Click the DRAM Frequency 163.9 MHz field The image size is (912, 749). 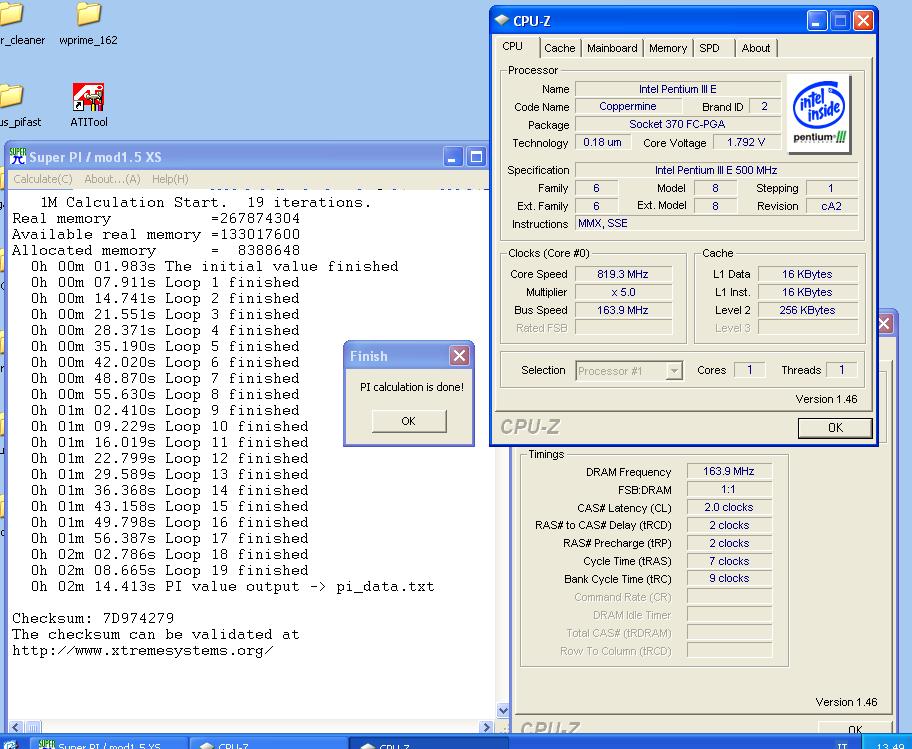point(729,471)
